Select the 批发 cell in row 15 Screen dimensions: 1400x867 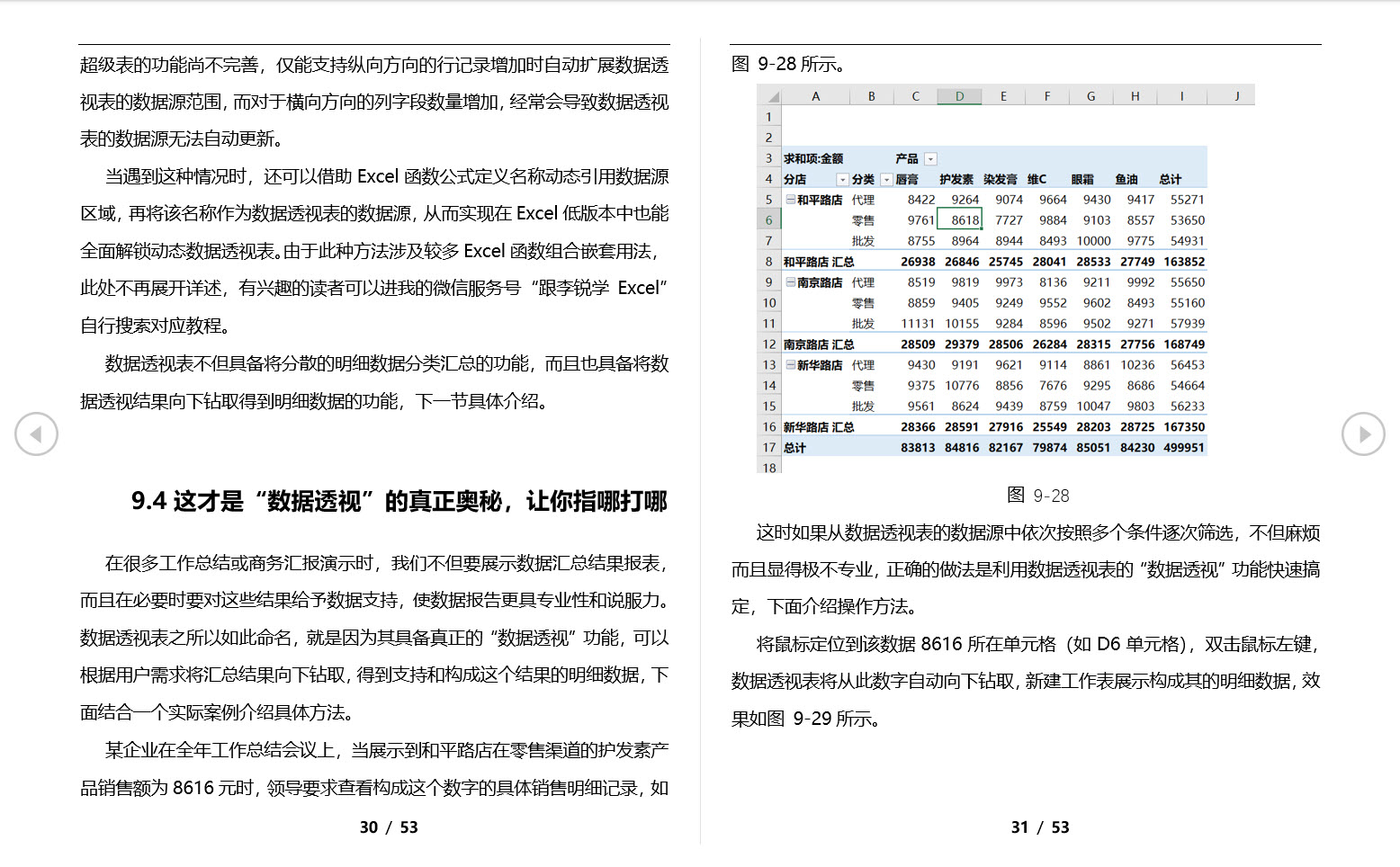(863, 407)
